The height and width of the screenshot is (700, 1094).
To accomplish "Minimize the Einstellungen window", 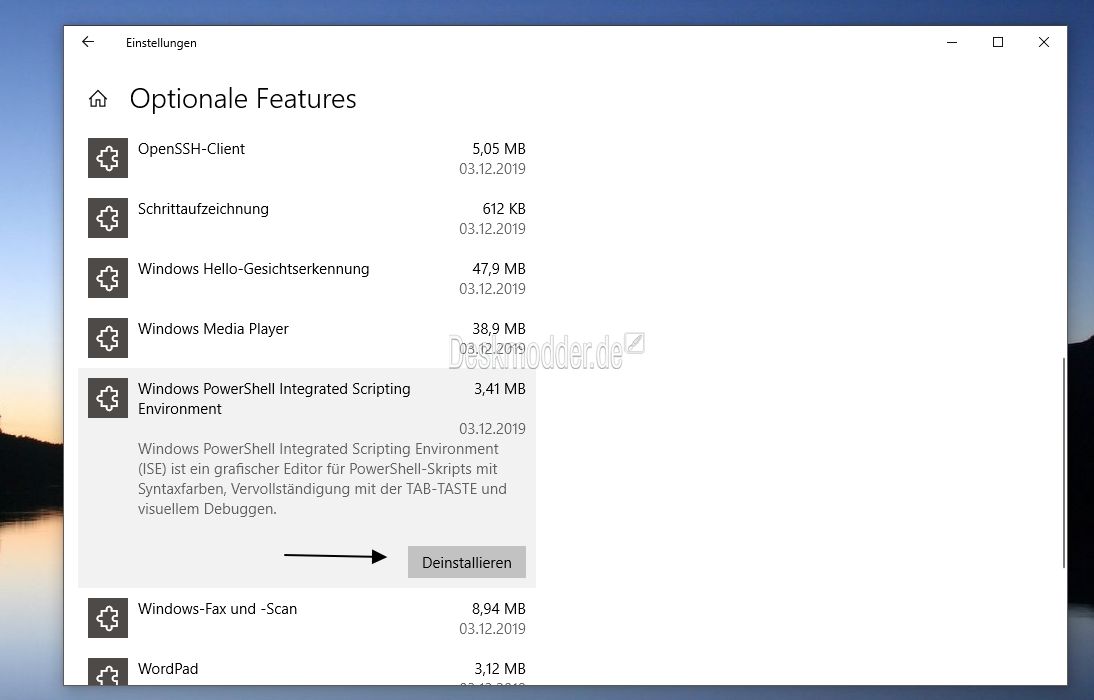I will click(x=952, y=43).
